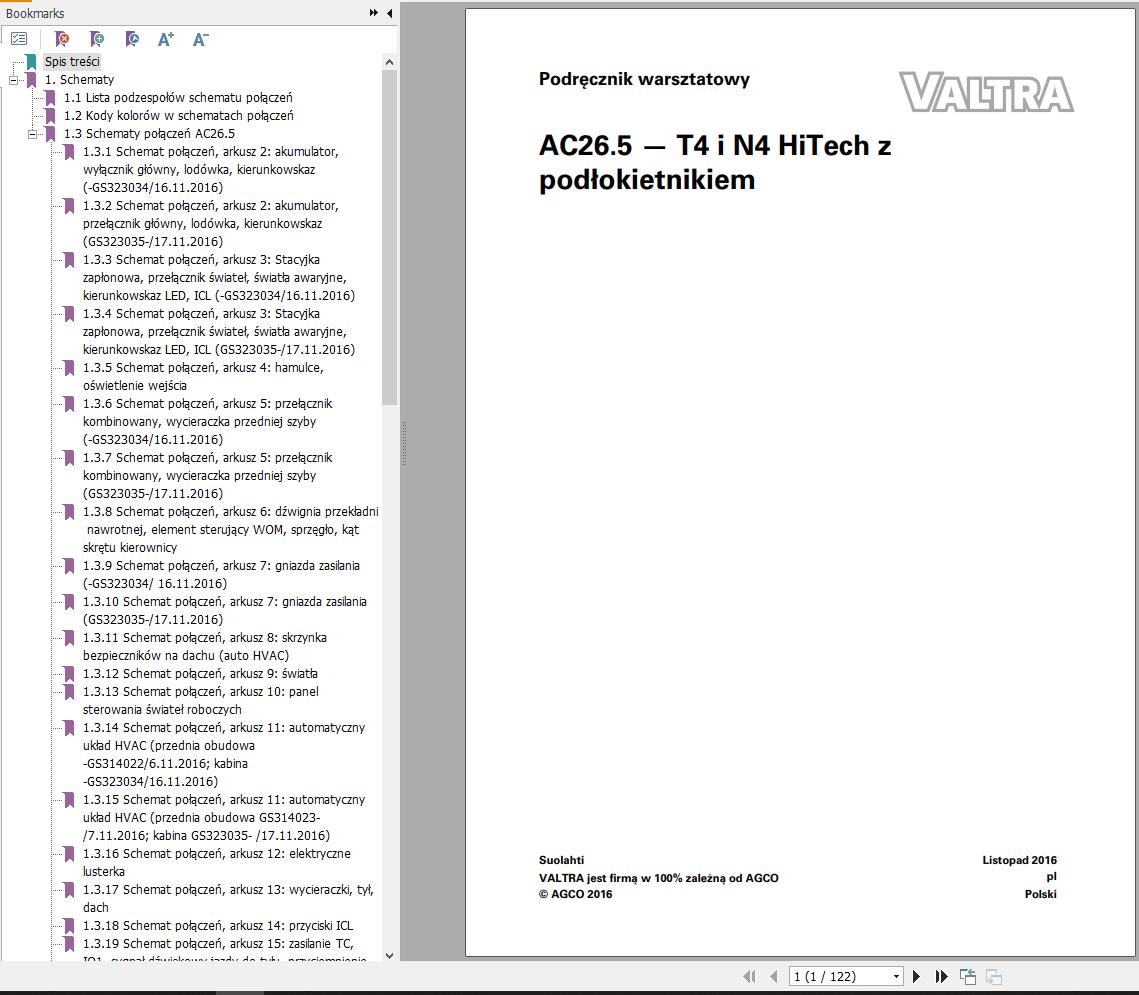Click the 'Listopad 2016' text on page
The width and height of the screenshot is (1139, 995).
coord(1019,860)
